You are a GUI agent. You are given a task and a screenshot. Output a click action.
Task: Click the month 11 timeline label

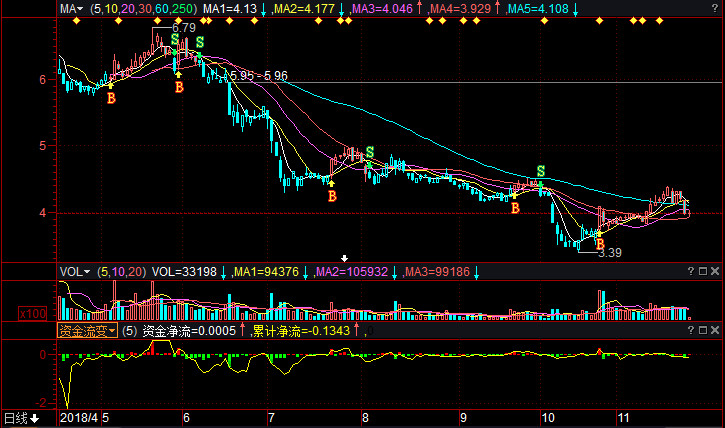[622, 418]
